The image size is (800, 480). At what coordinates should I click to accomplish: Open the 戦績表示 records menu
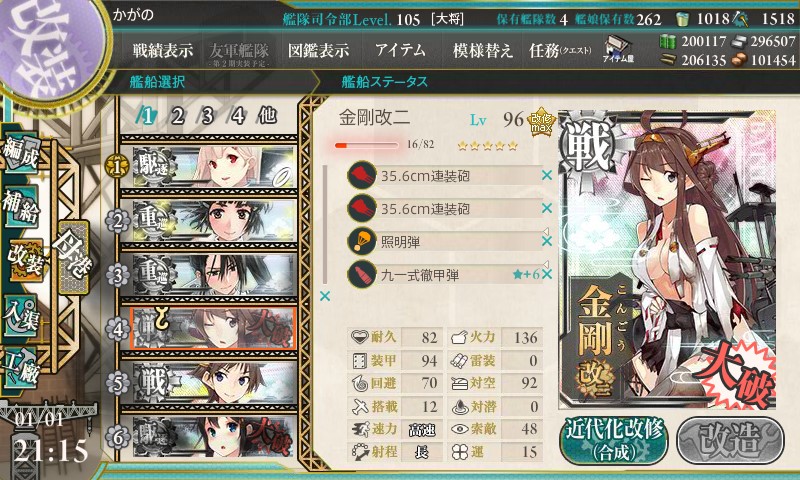163,50
